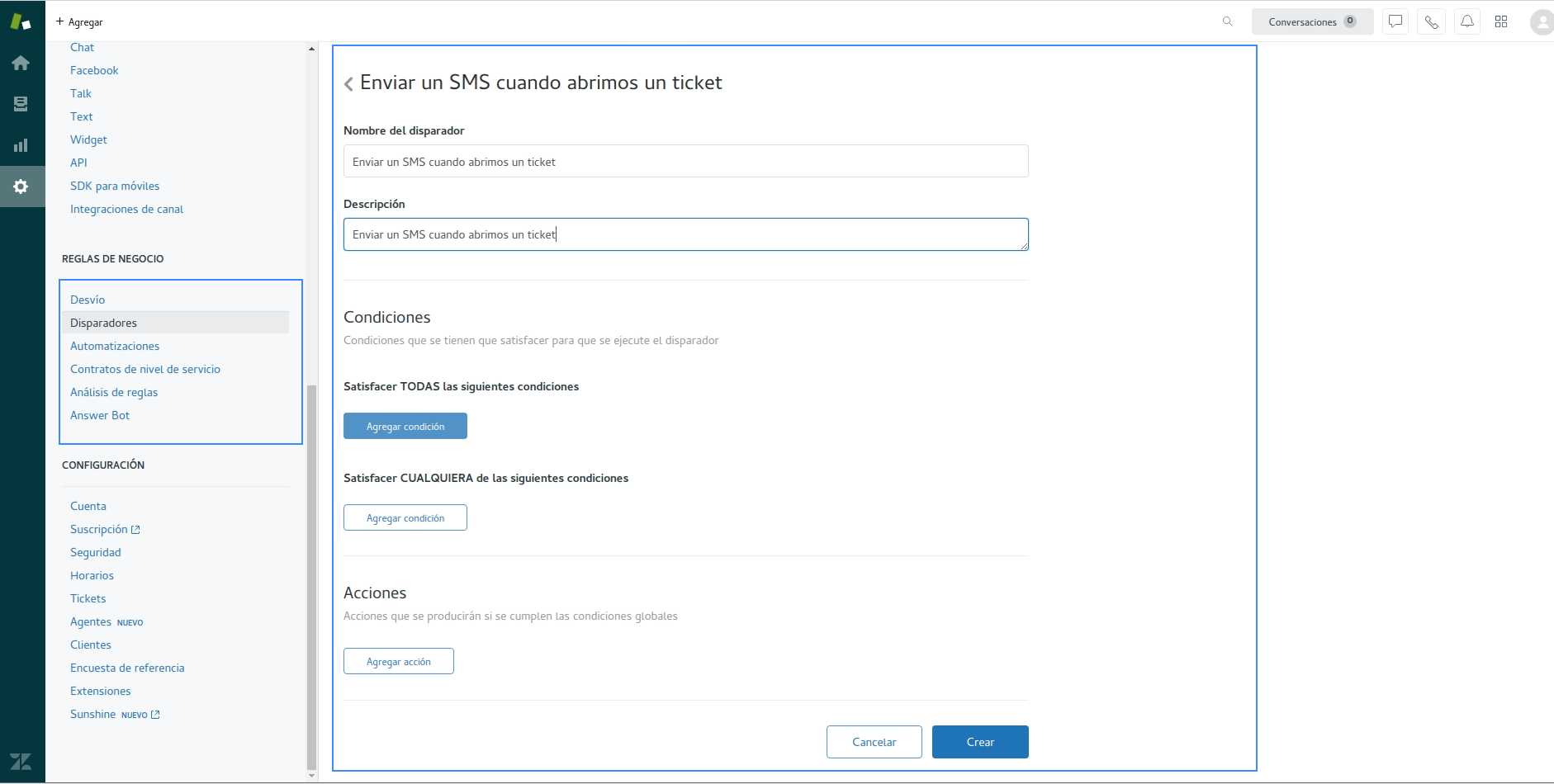This screenshot has width=1554, height=784.
Task: Open the Text channel link
Action: [x=82, y=116]
